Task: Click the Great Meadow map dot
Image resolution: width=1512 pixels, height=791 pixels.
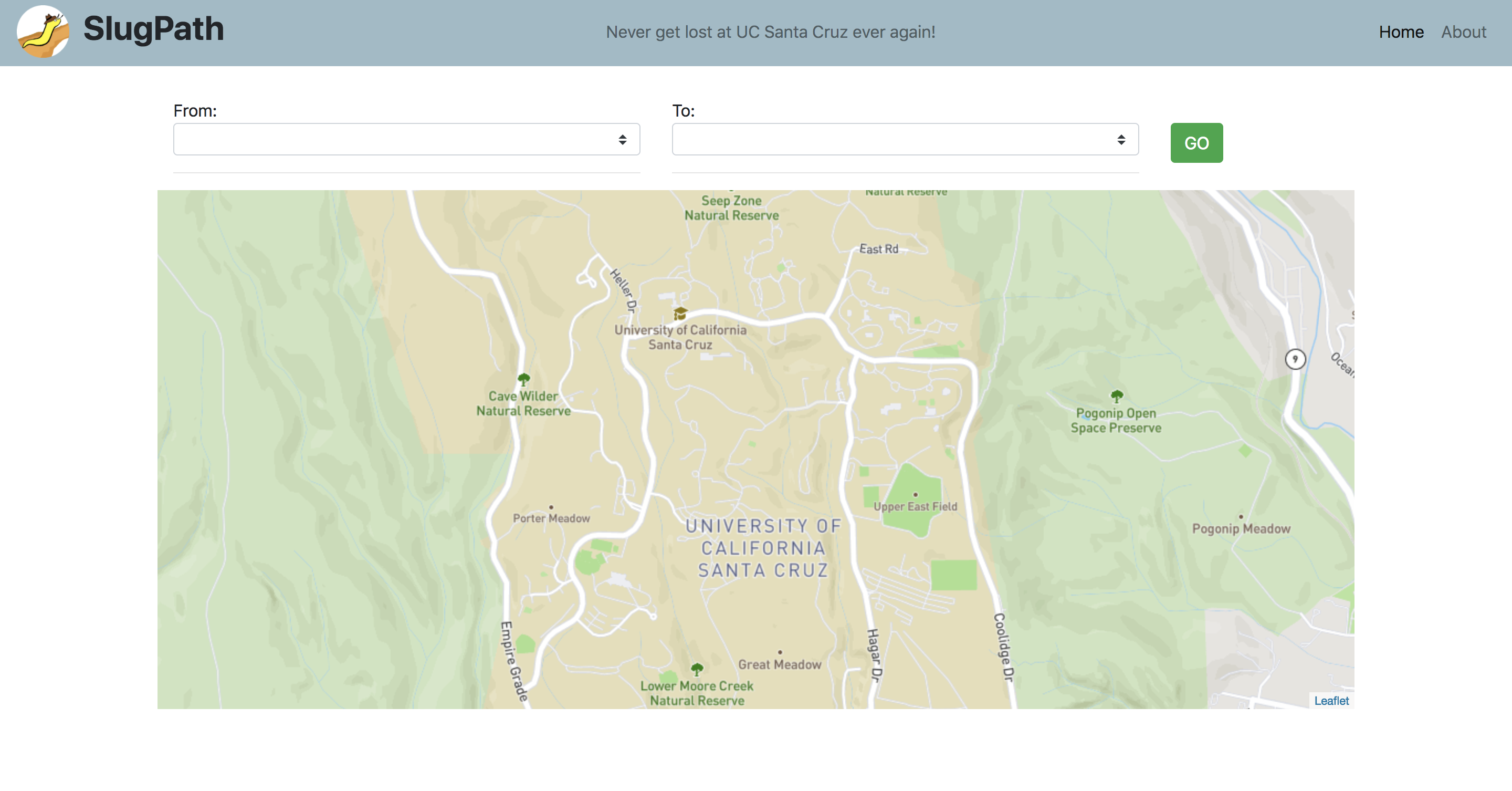Action: [780, 652]
